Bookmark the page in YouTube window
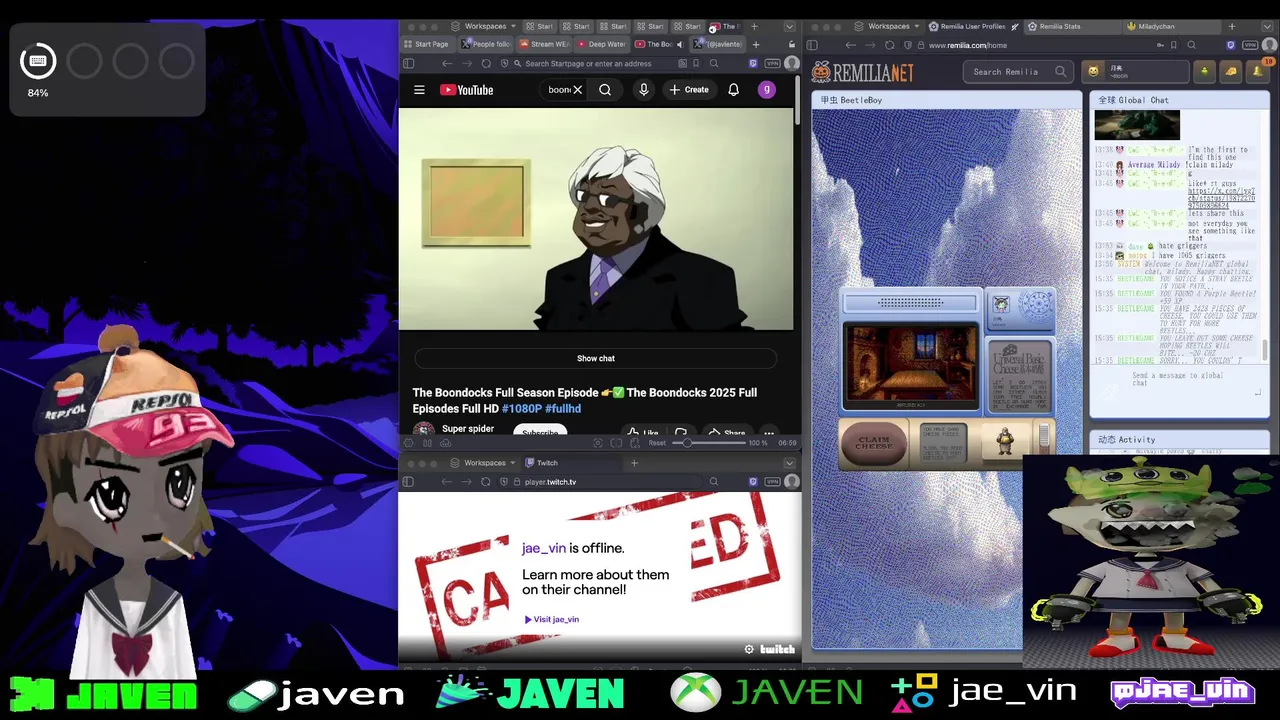1280x720 pixels. click(x=696, y=63)
